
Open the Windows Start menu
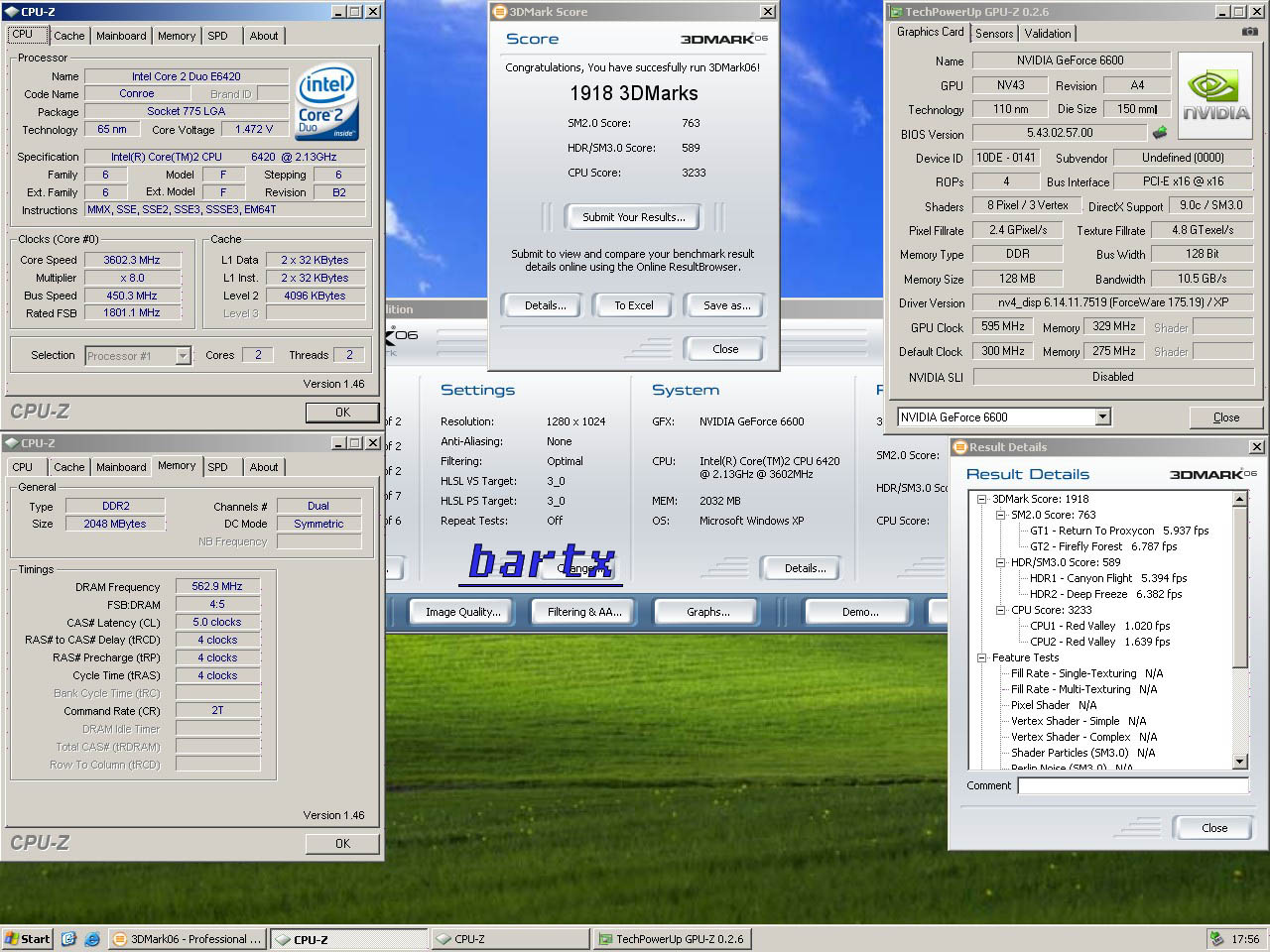pos(27,938)
